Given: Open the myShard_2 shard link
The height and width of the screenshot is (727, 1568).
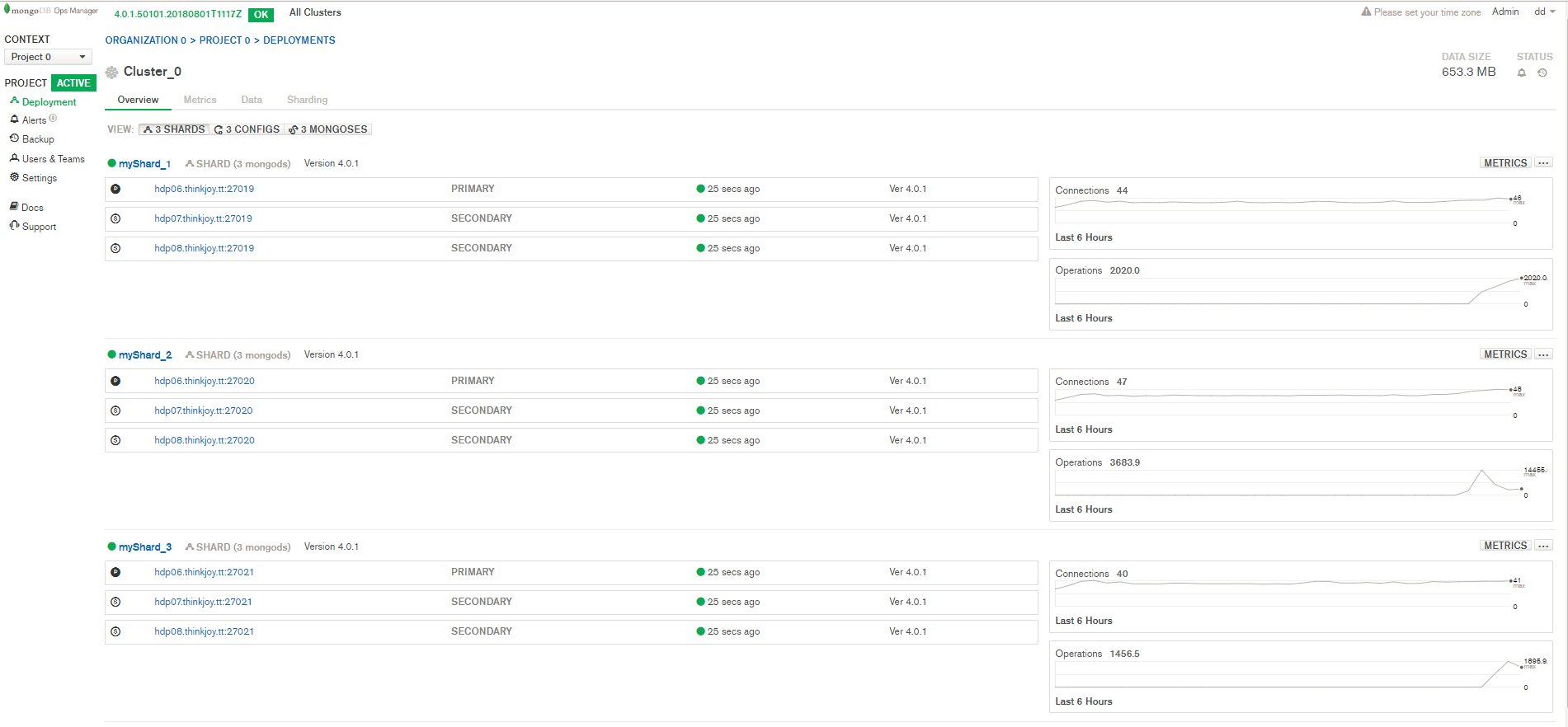Looking at the screenshot, I should [x=145, y=355].
